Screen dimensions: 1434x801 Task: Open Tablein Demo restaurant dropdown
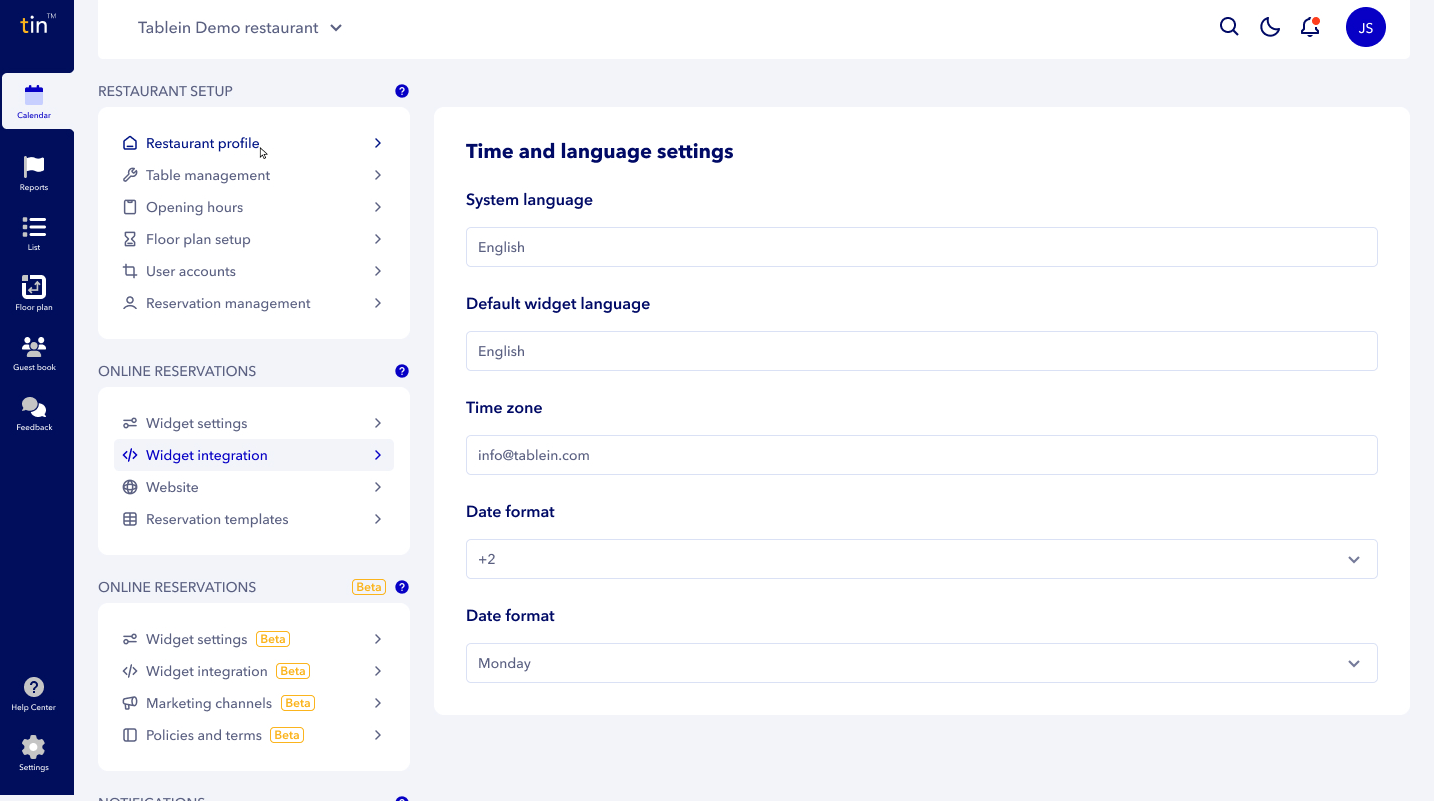coord(240,28)
